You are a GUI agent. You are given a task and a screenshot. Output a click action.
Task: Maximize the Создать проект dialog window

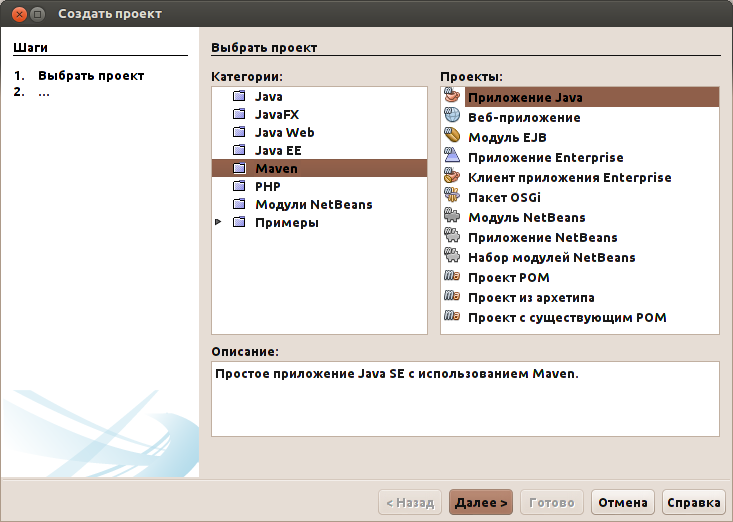coord(37,14)
